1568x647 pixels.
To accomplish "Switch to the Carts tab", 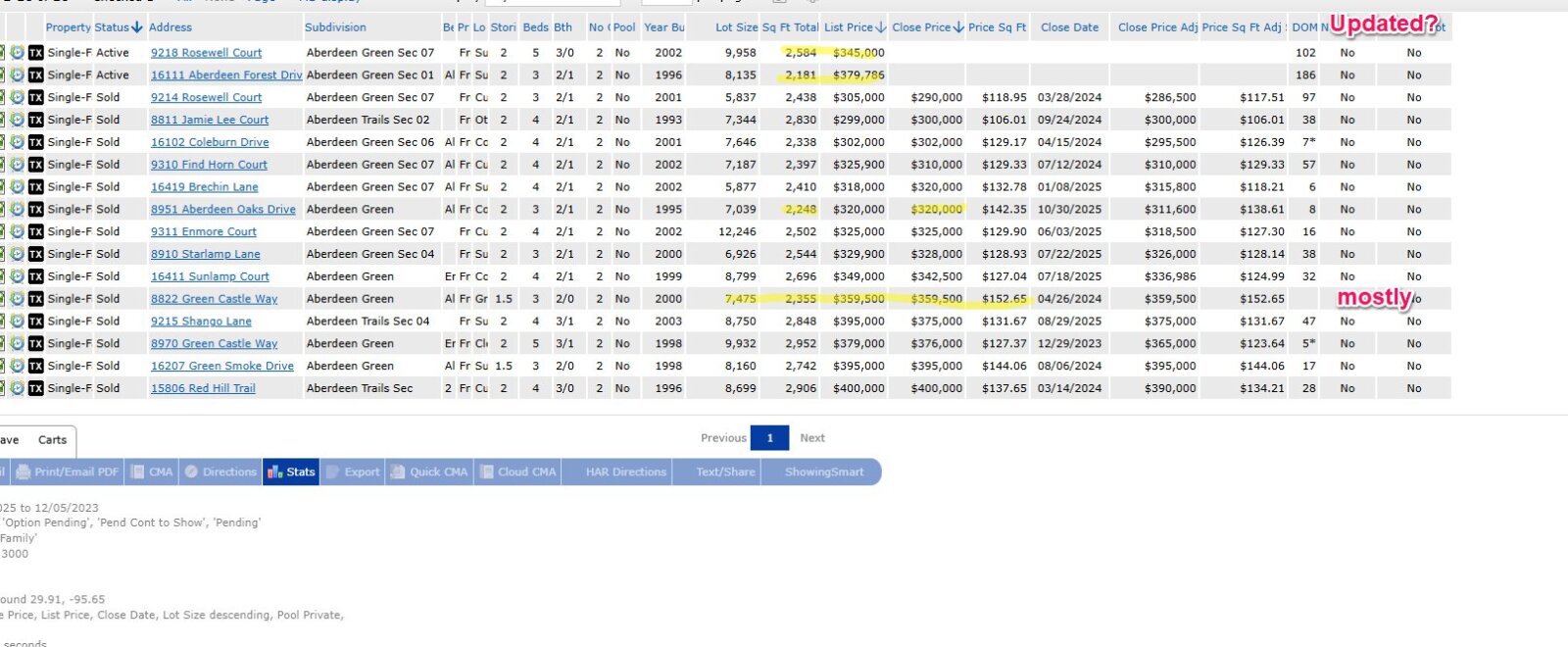I will point(52,440).
